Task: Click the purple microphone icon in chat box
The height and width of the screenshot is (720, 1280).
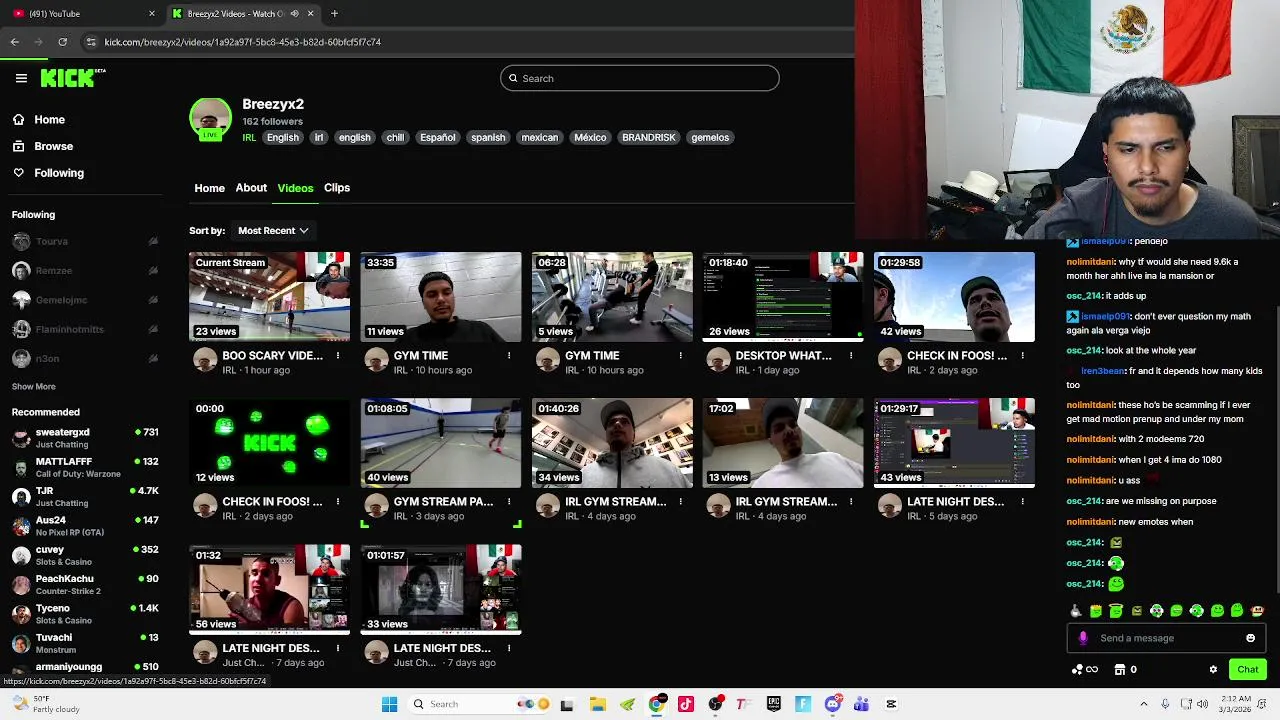Action: coord(1083,638)
